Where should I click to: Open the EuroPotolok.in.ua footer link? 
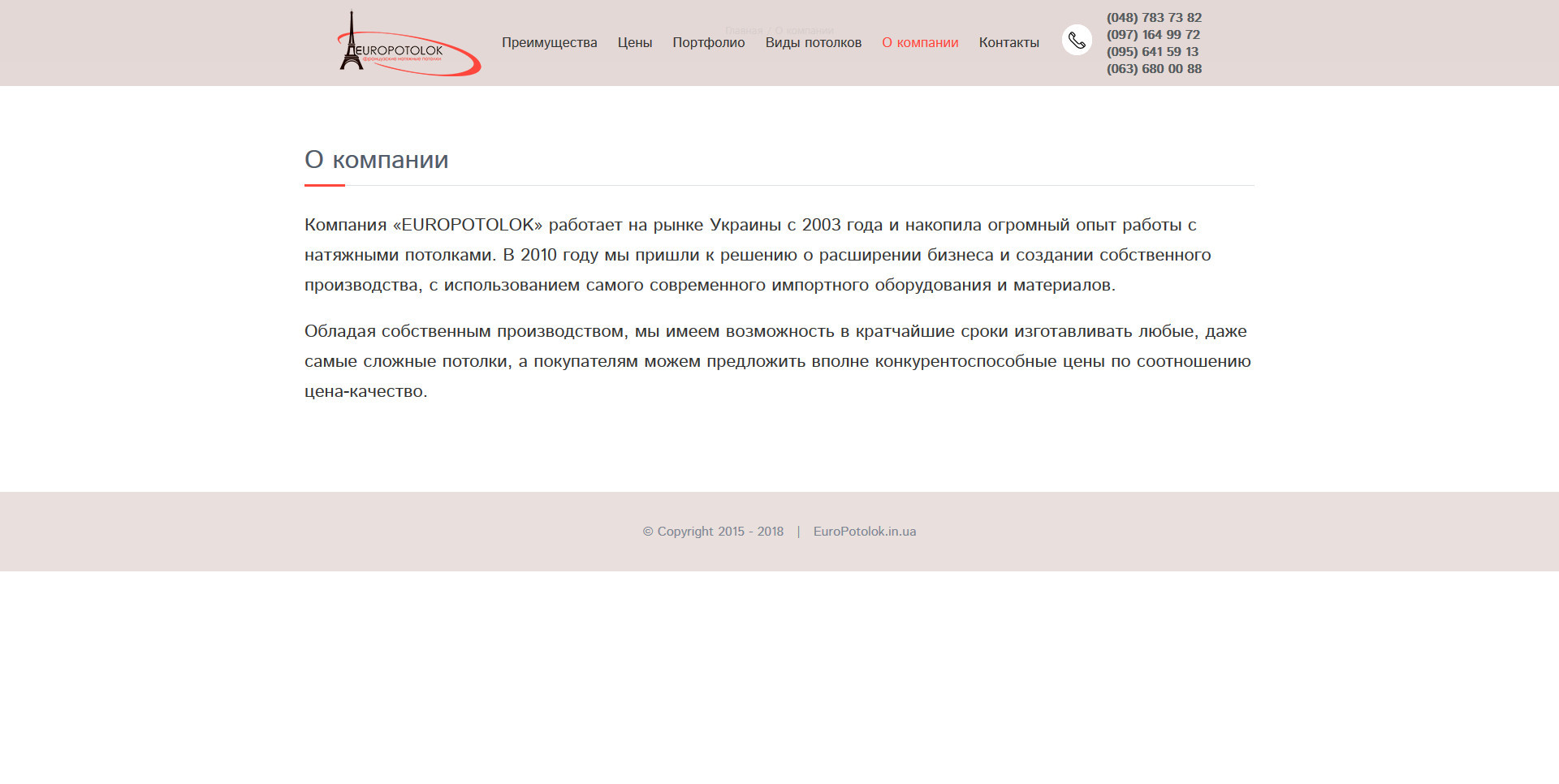click(864, 532)
